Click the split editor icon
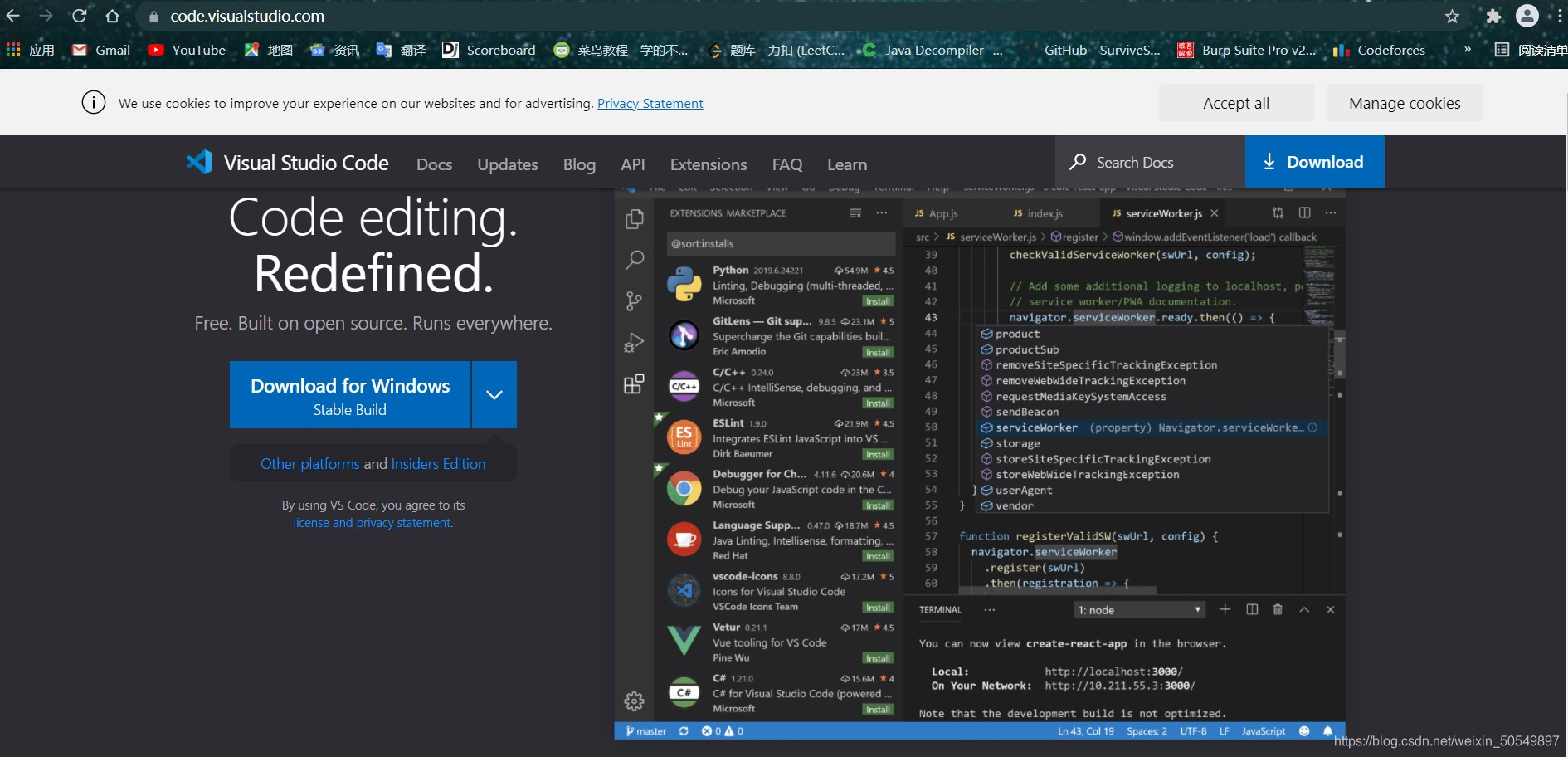Screen dimensions: 1568x757 coord(1304,212)
